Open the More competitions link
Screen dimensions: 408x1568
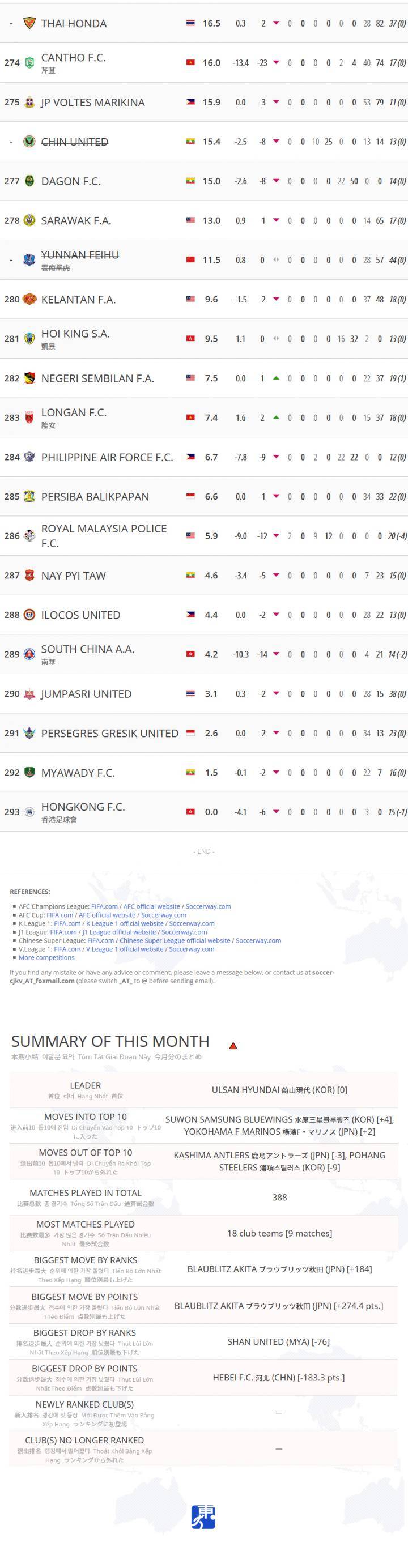(x=46, y=957)
